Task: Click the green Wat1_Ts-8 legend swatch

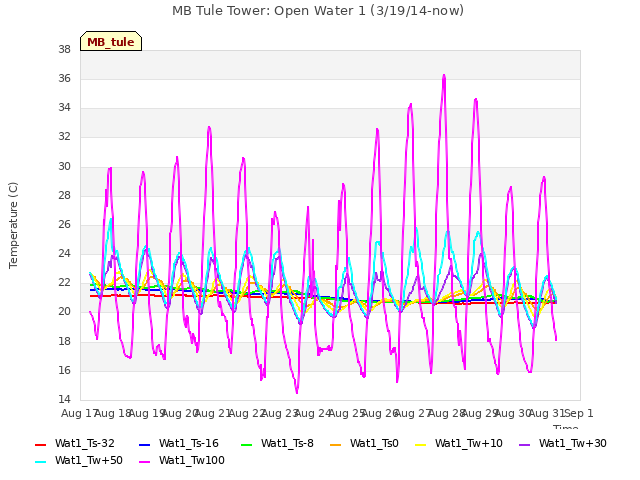Action: pyautogui.click(x=247, y=444)
